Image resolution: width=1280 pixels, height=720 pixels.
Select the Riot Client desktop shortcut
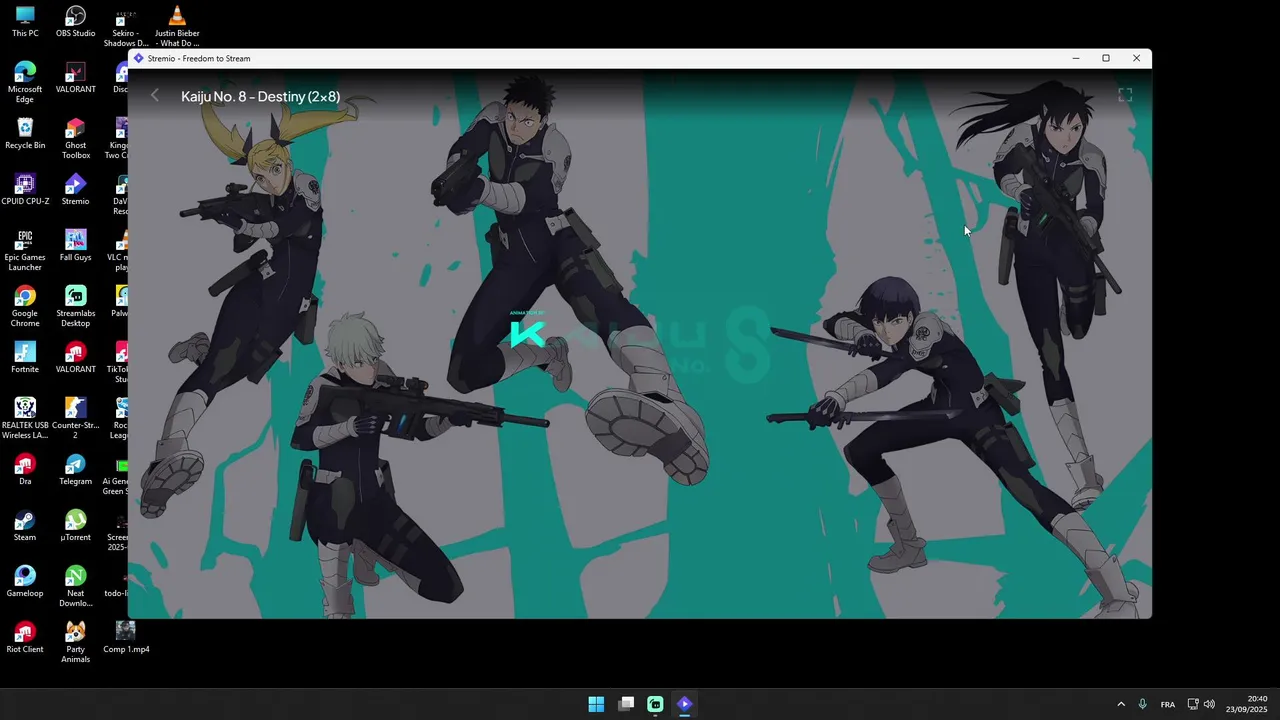coord(25,638)
